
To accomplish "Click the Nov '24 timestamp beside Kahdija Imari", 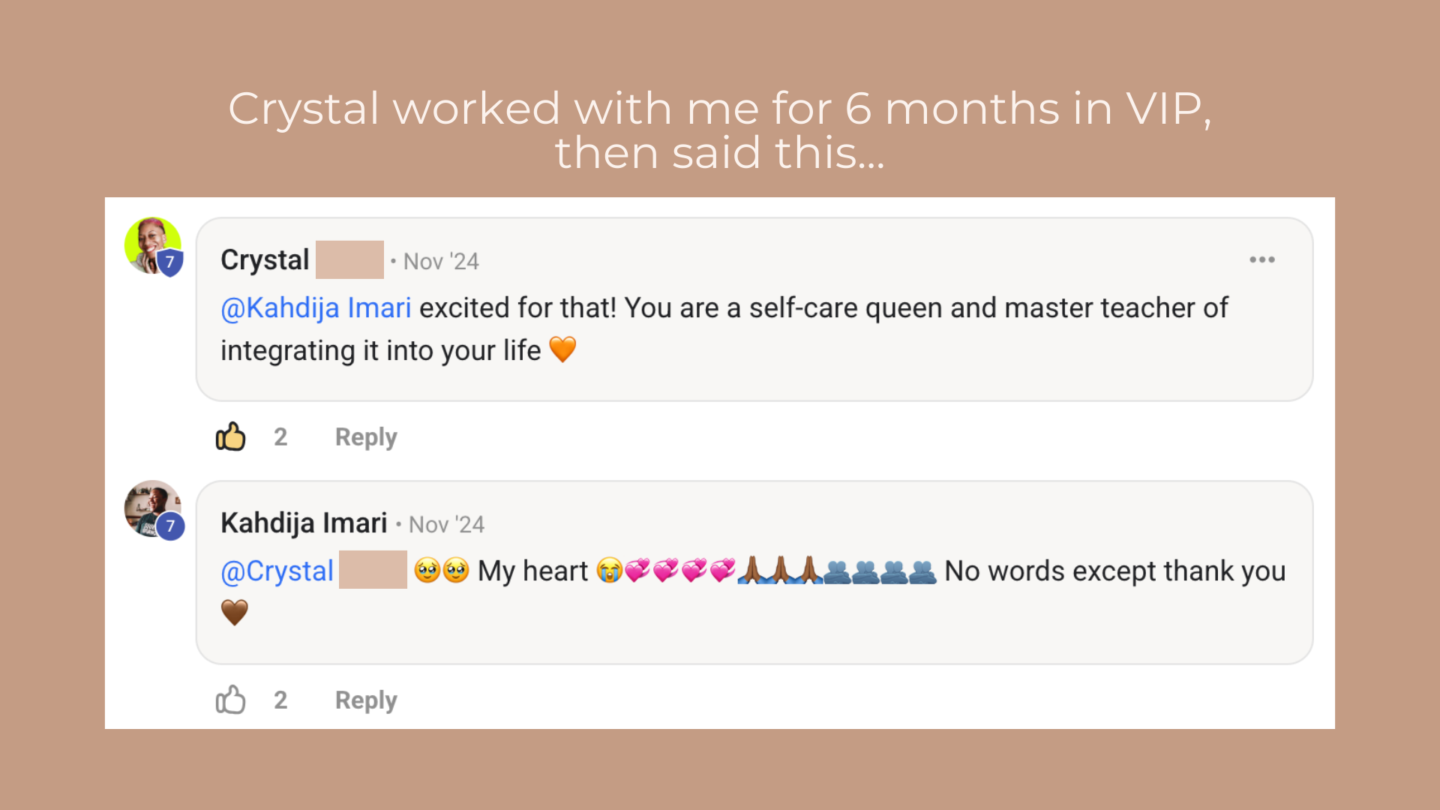I will [447, 524].
